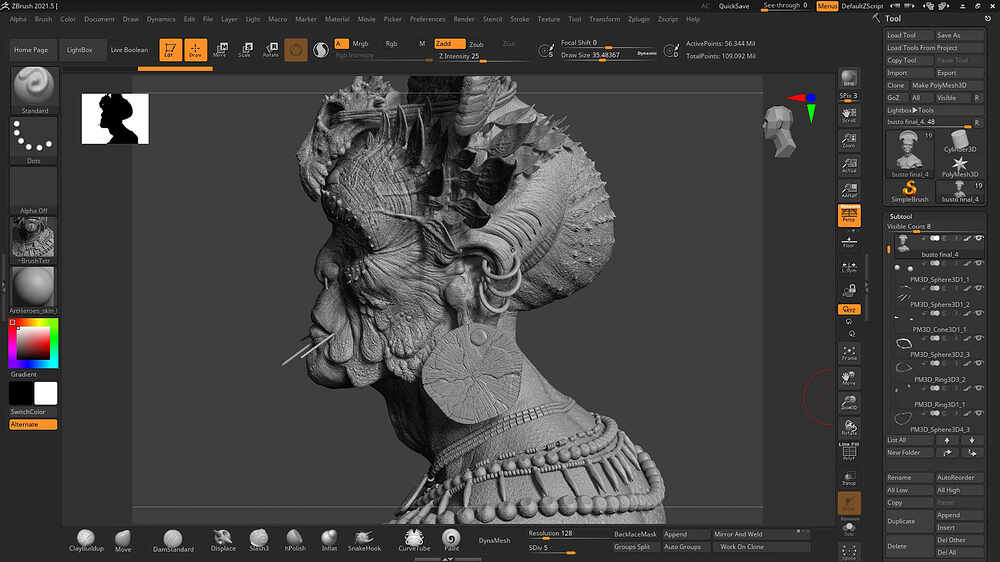Open the BrushTxtr texture selector
1000x562 pixels.
click(34, 240)
